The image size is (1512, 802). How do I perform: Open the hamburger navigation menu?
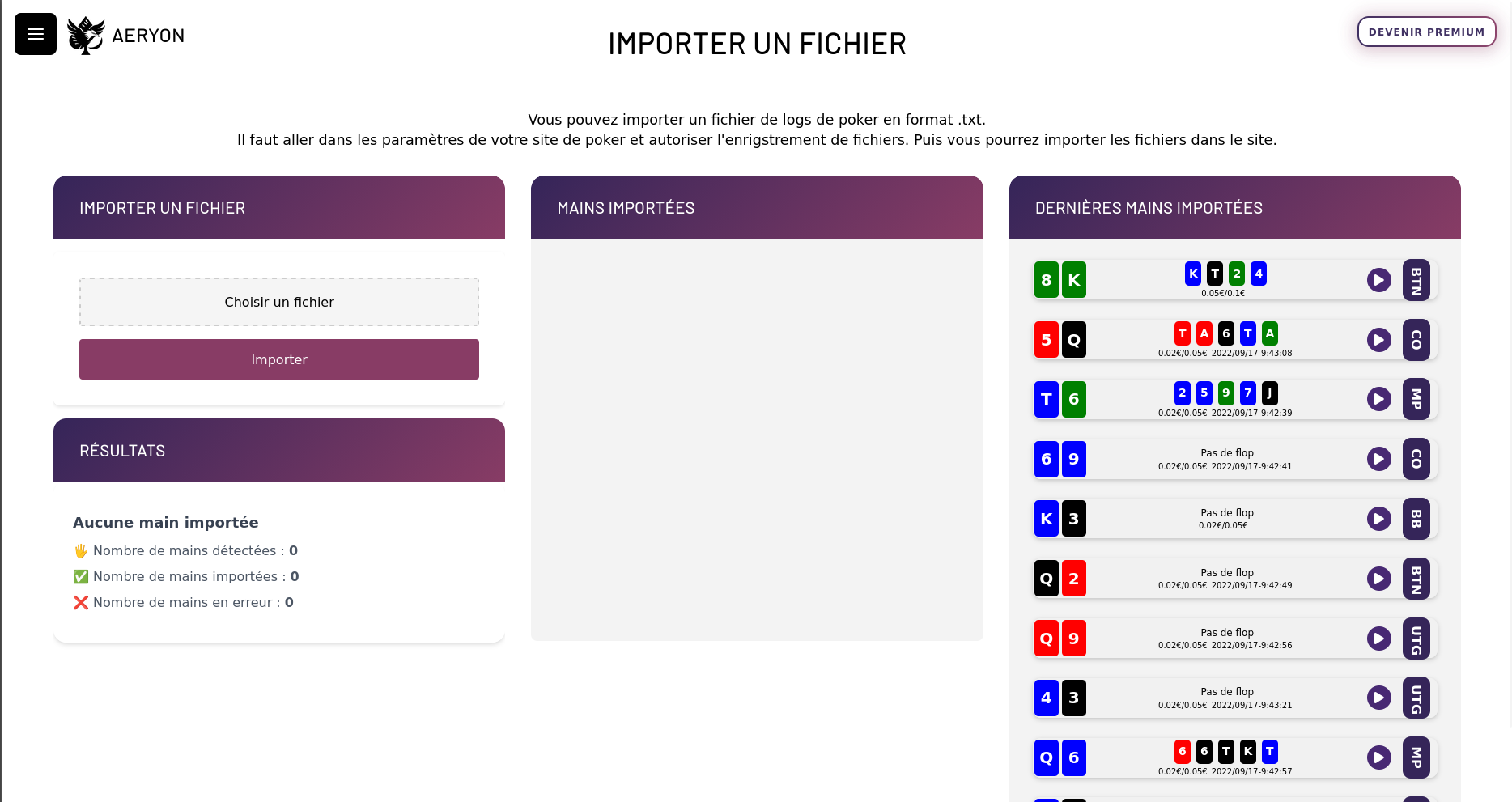[35, 33]
